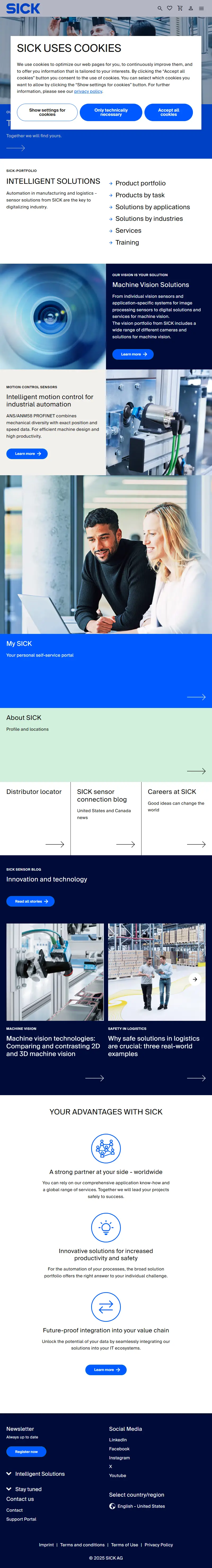This screenshot has height=1568, width=212.
Task: Open the Support Portal link
Action: tap(21, 1519)
